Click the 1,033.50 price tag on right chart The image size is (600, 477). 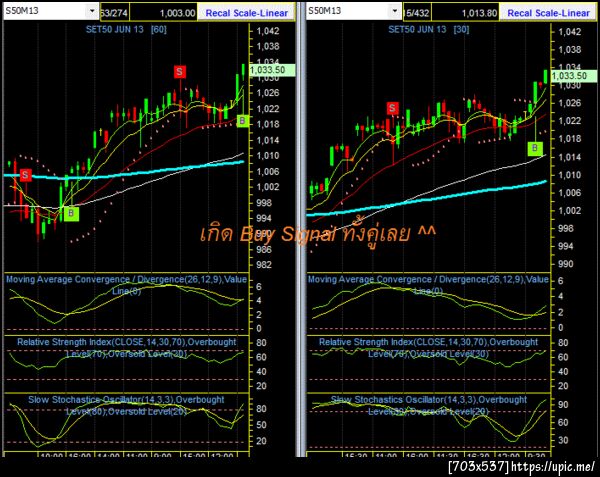[573, 76]
